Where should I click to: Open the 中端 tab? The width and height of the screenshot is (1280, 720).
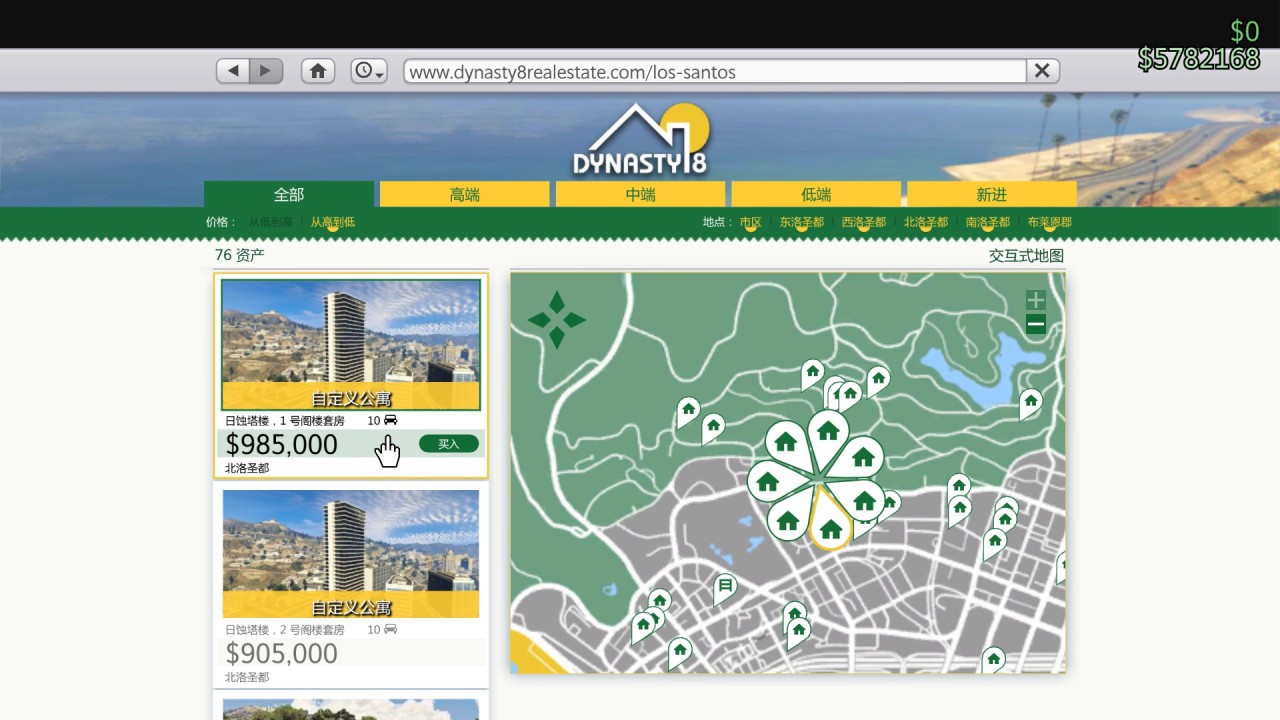641,195
